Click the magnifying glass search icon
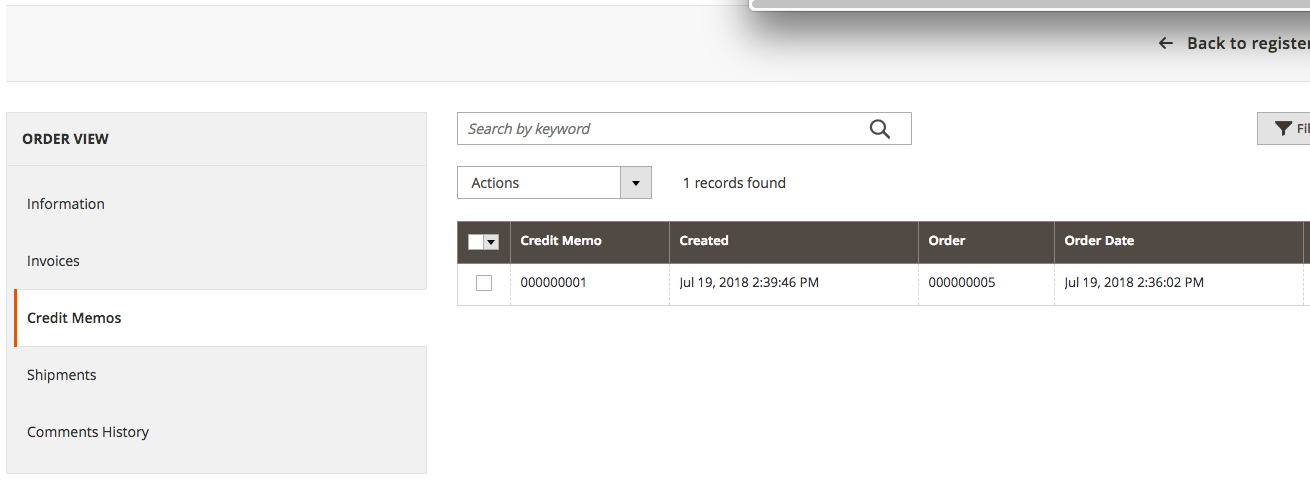Viewport: 1310px width, 486px height. pyautogui.click(x=880, y=129)
